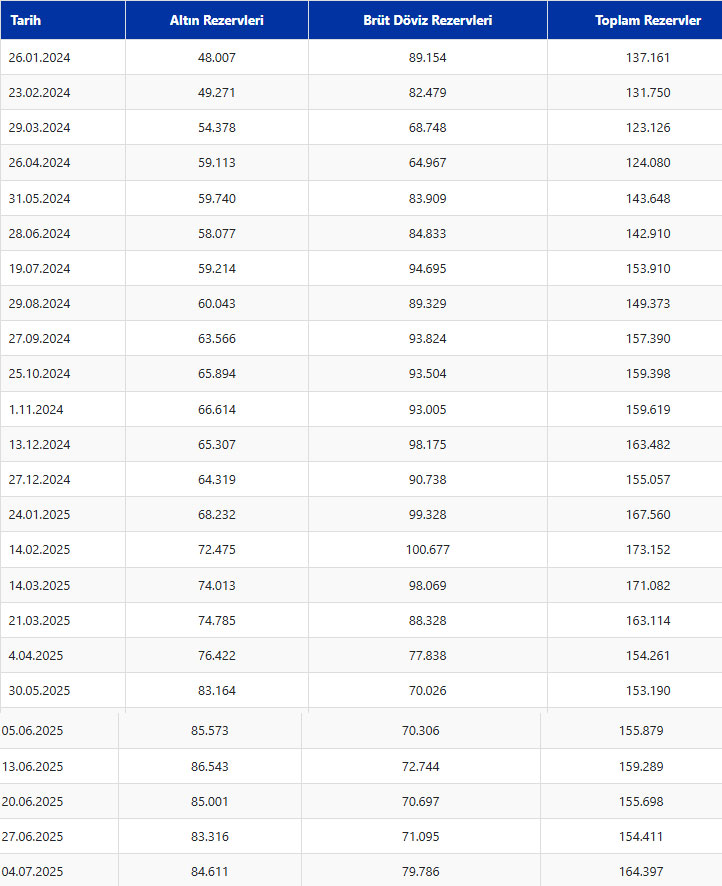Image resolution: width=722 pixels, height=886 pixels.
Task: Click the 68.748 gross currency cell
Action: [x=428, y=127]
